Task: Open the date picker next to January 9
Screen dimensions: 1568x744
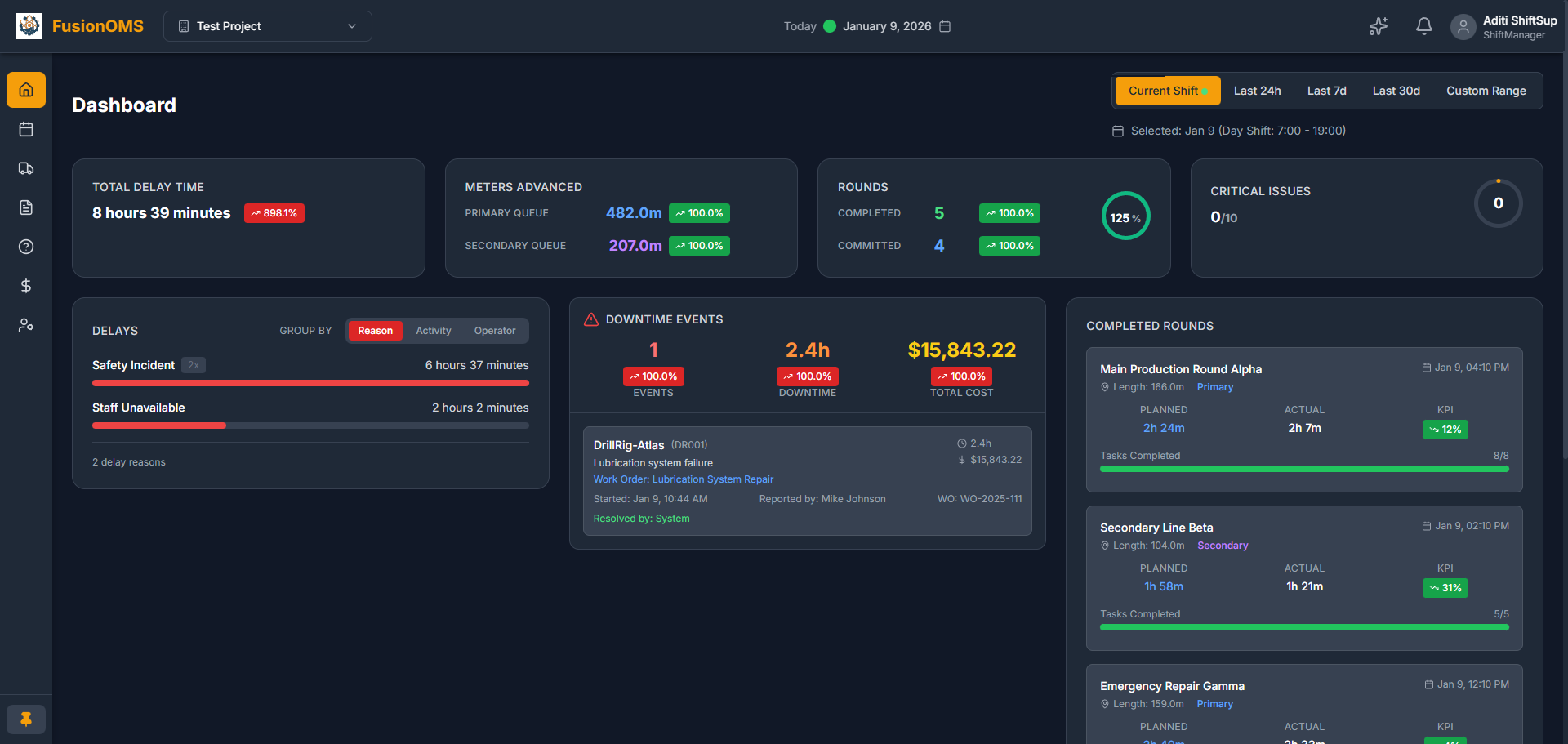Action: point(945,26)
